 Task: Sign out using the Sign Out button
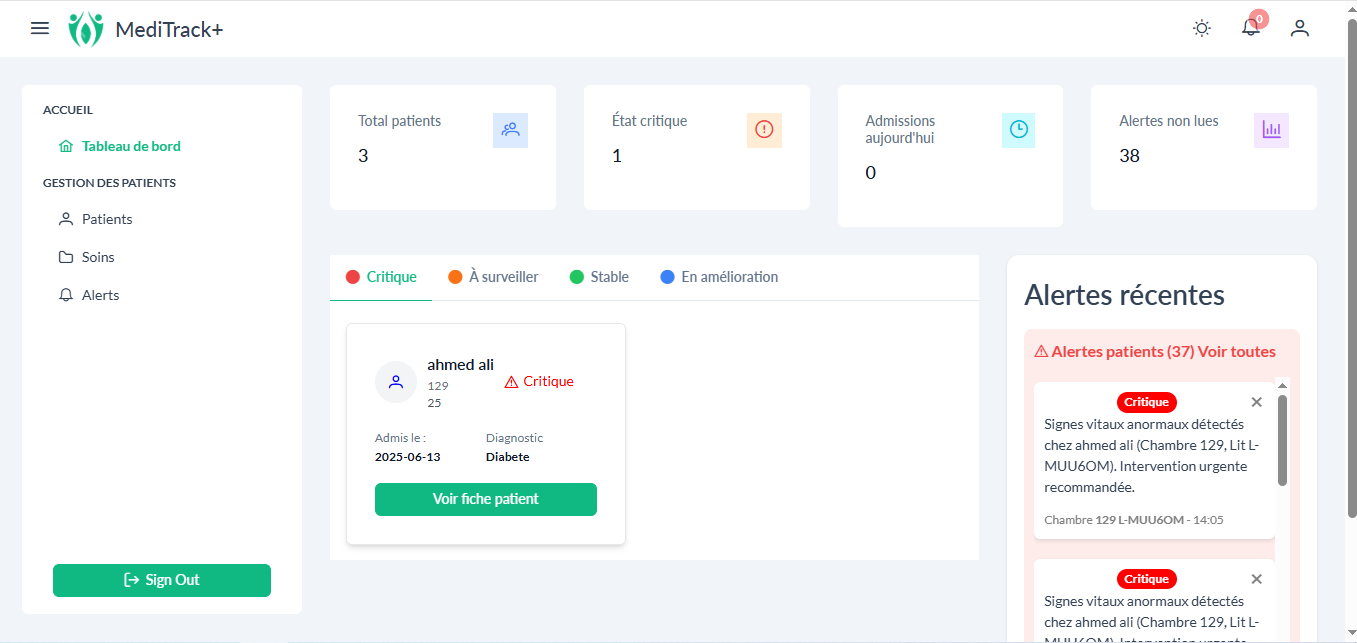coord(162,580)
